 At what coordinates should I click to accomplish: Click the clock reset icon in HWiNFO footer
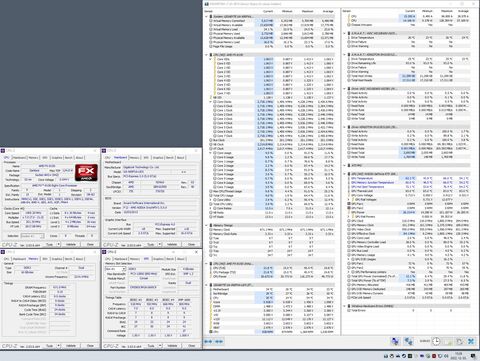click(436, 341)
